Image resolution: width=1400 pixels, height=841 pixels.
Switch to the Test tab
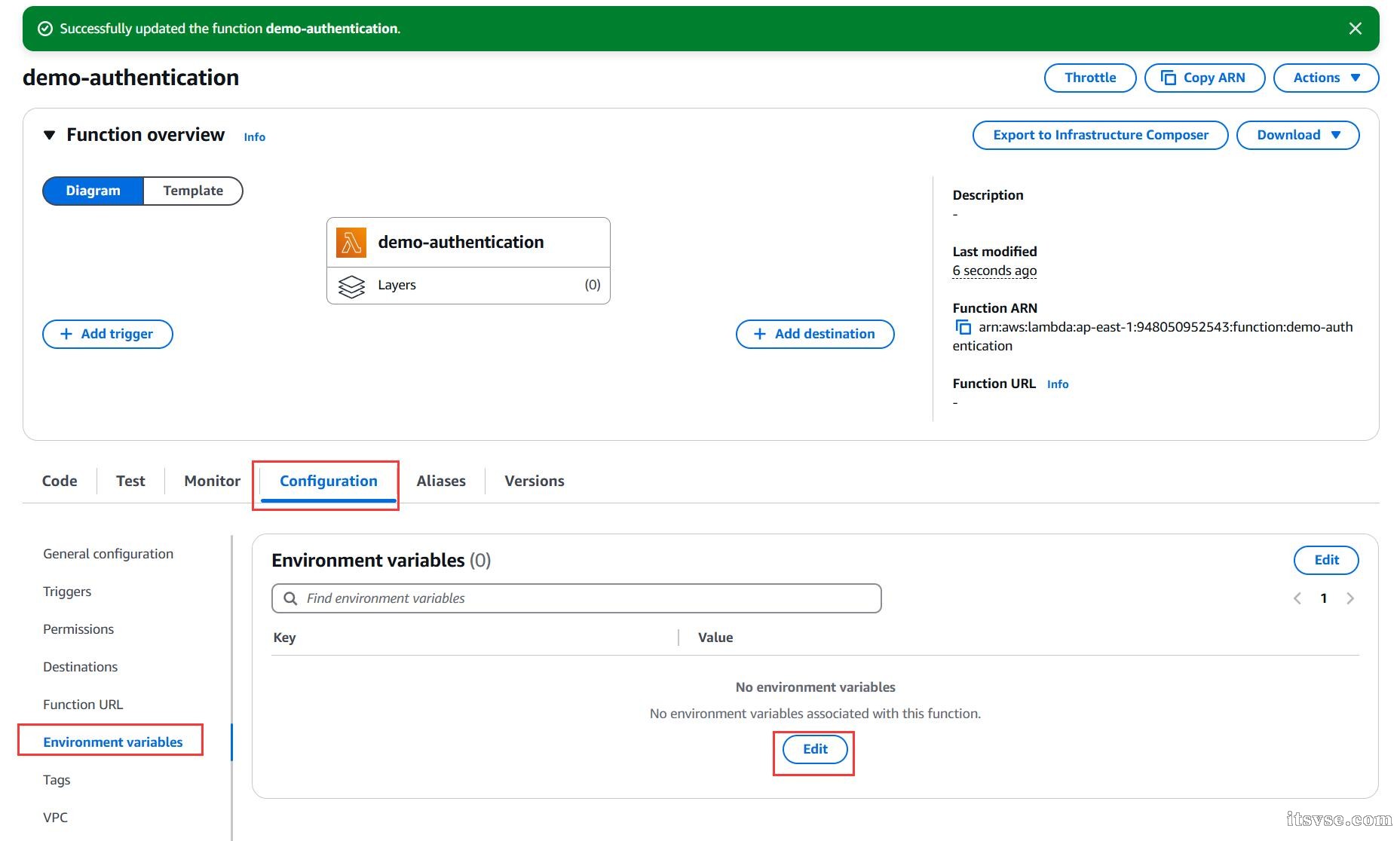[130, 481]
